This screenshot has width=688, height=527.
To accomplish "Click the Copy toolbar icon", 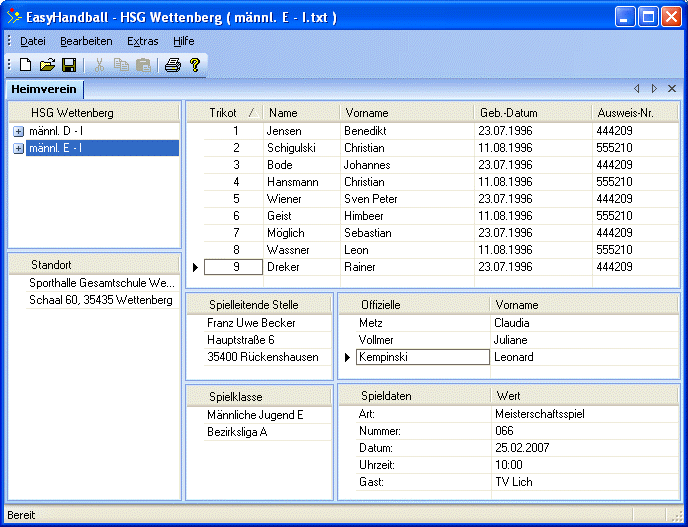I will click(121, 65).
